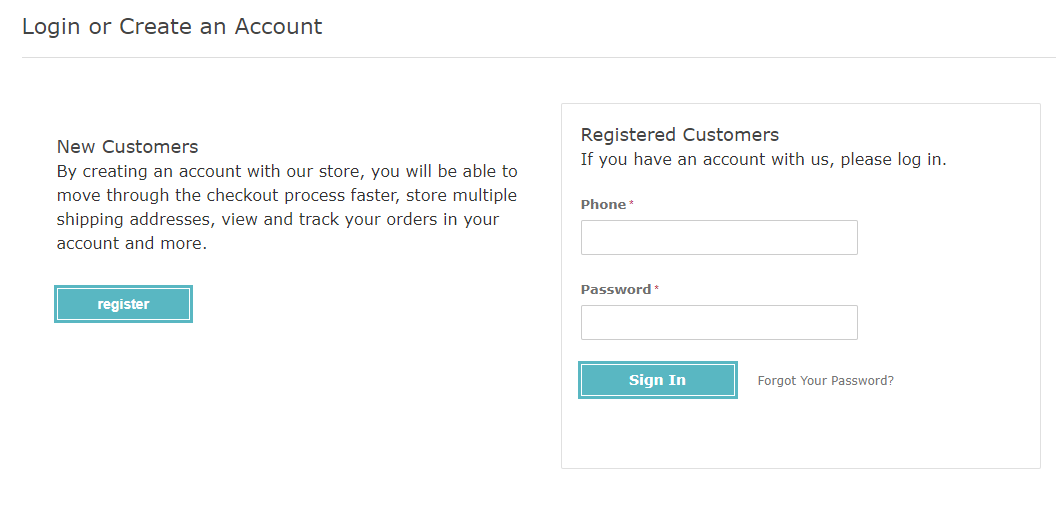1056x514 pixels.
Task: Click the 'account and more.' text line
Action: tap(132, 243)
